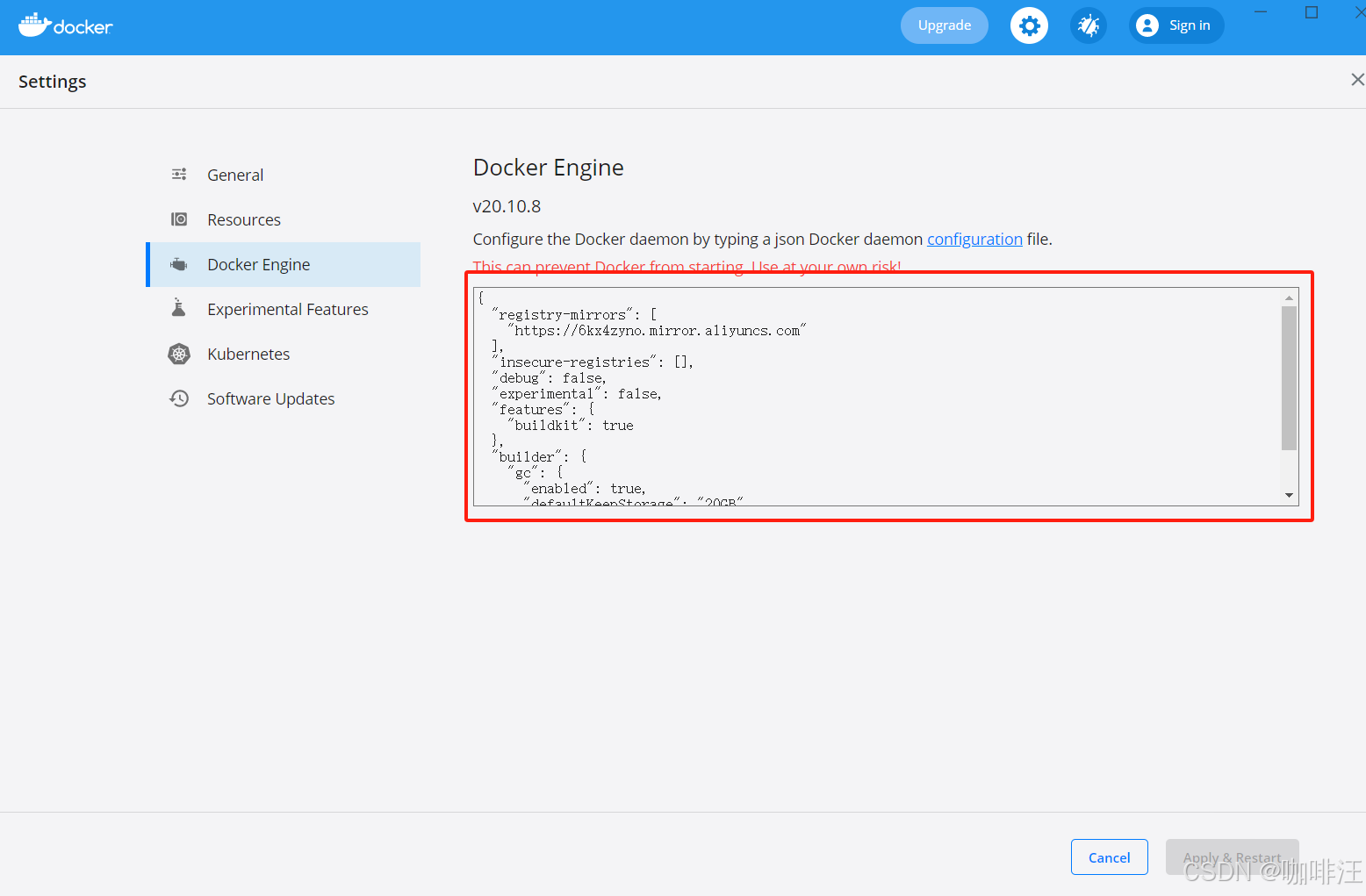This screenshot has height=896, width=1366.
Task: Click Apply & Restart button
Action: (x=1233, y=857)
